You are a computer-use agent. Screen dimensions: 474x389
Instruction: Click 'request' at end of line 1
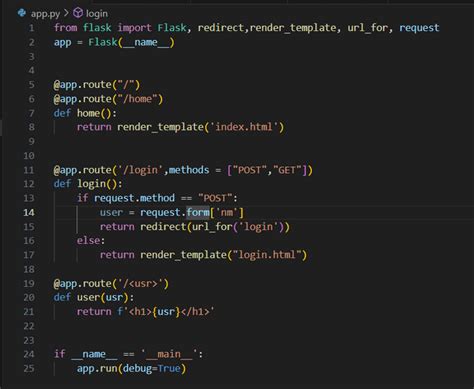[419, 28]
